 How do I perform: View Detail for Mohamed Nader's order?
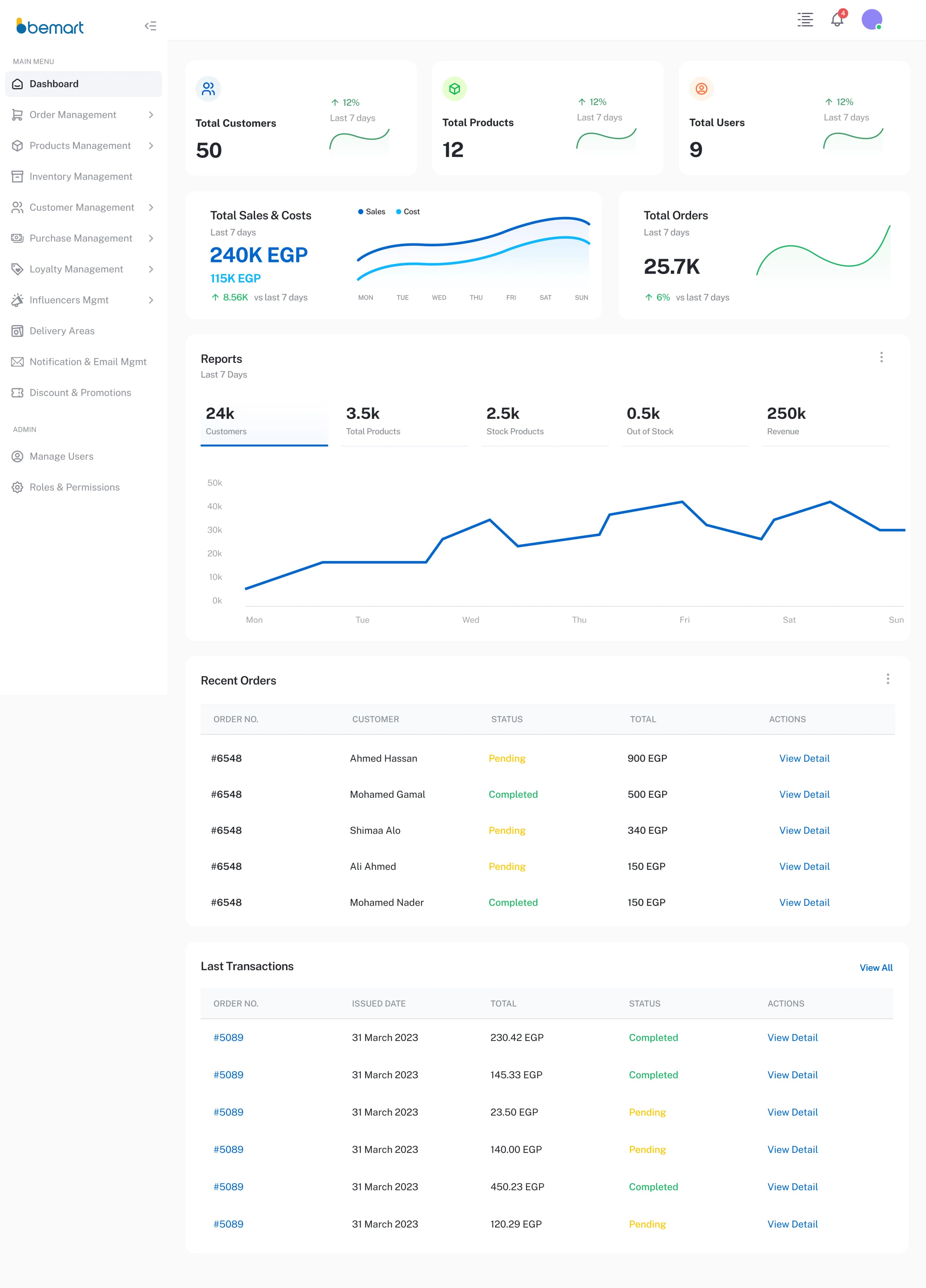tap(804, 903)
